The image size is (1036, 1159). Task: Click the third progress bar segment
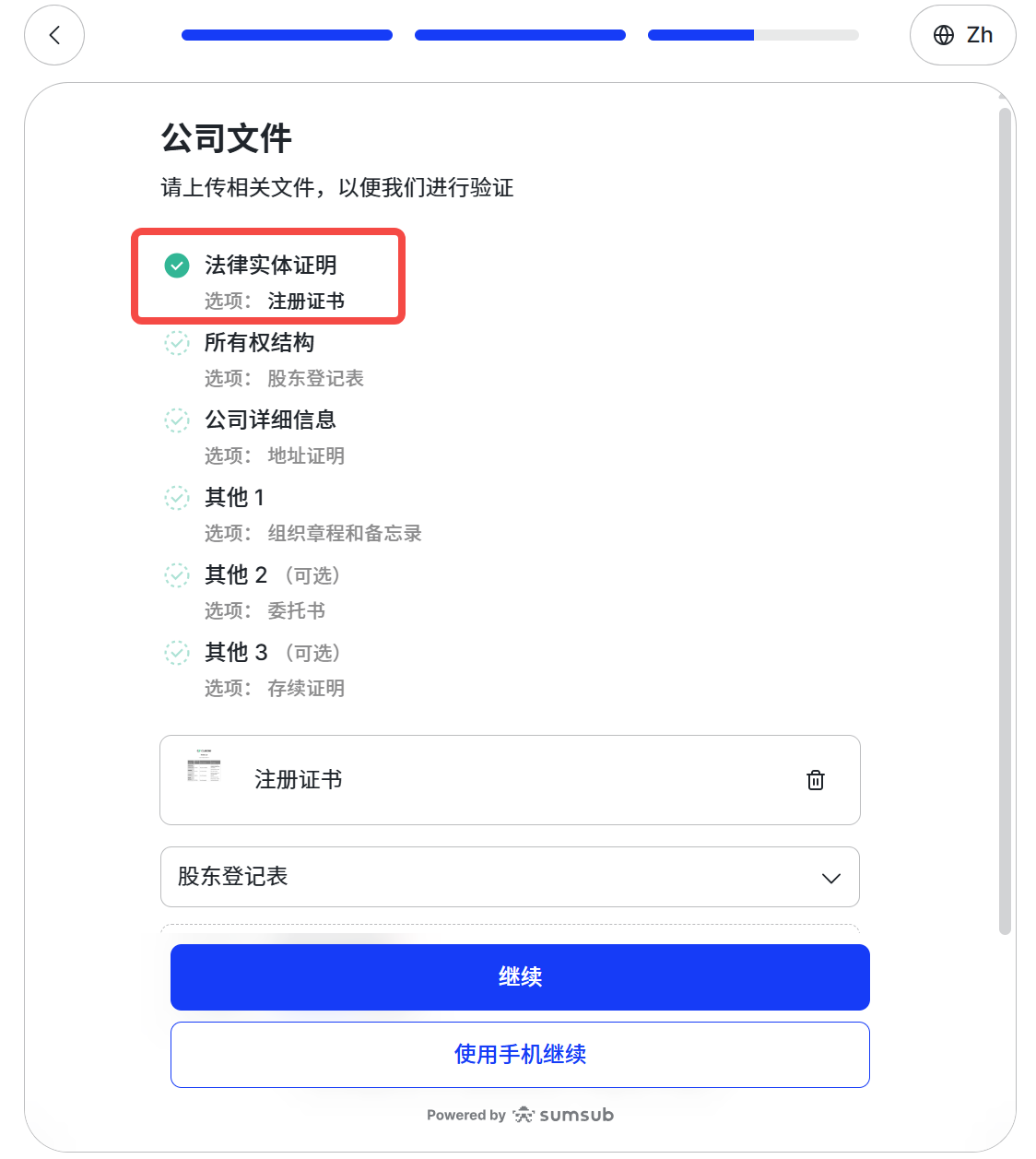point(753,35)
